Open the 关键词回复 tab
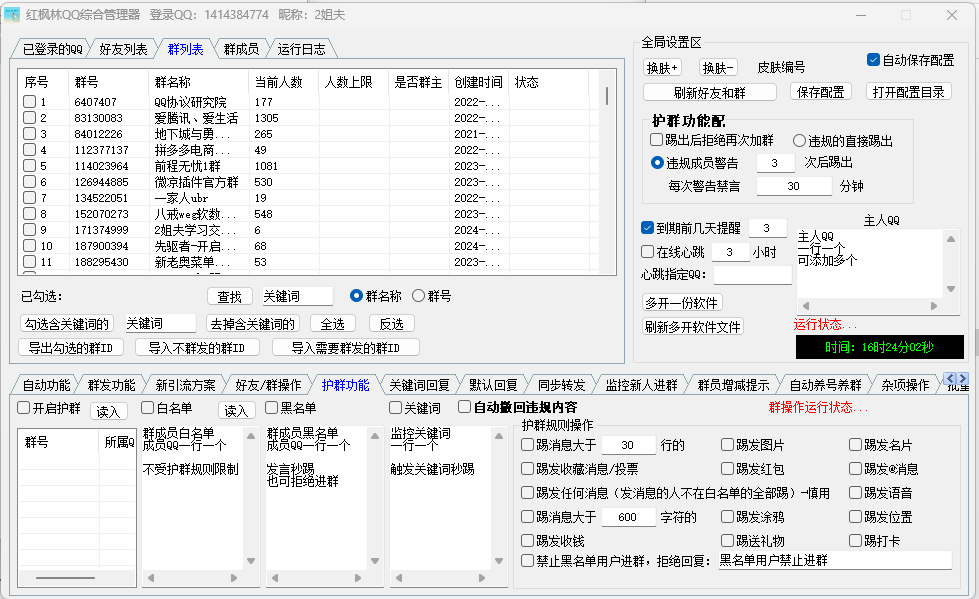Image resolution: width=979 pixels, height=599 pixels. 419,385
